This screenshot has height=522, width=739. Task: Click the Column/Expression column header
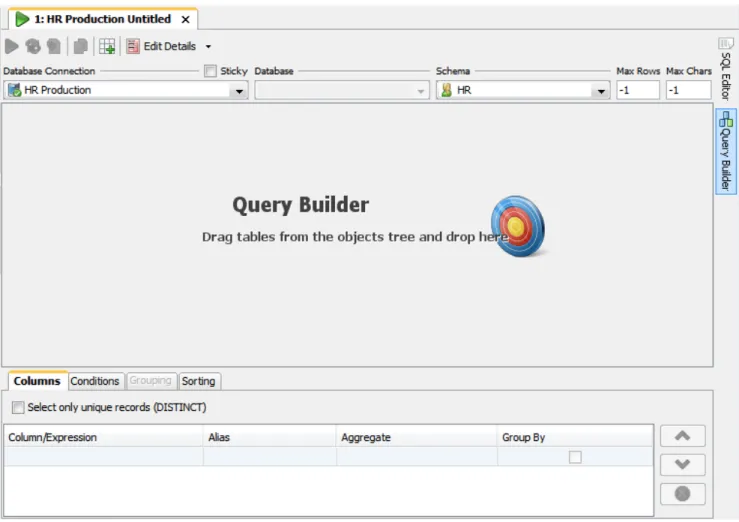pos(104,437)
